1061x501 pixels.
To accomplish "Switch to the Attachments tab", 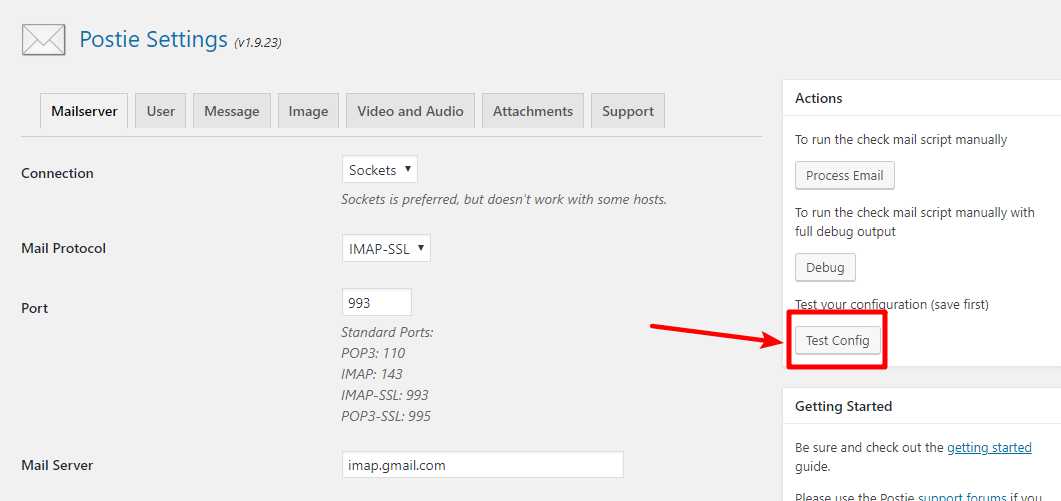I will pyautogui.click(x=532, y=111).
